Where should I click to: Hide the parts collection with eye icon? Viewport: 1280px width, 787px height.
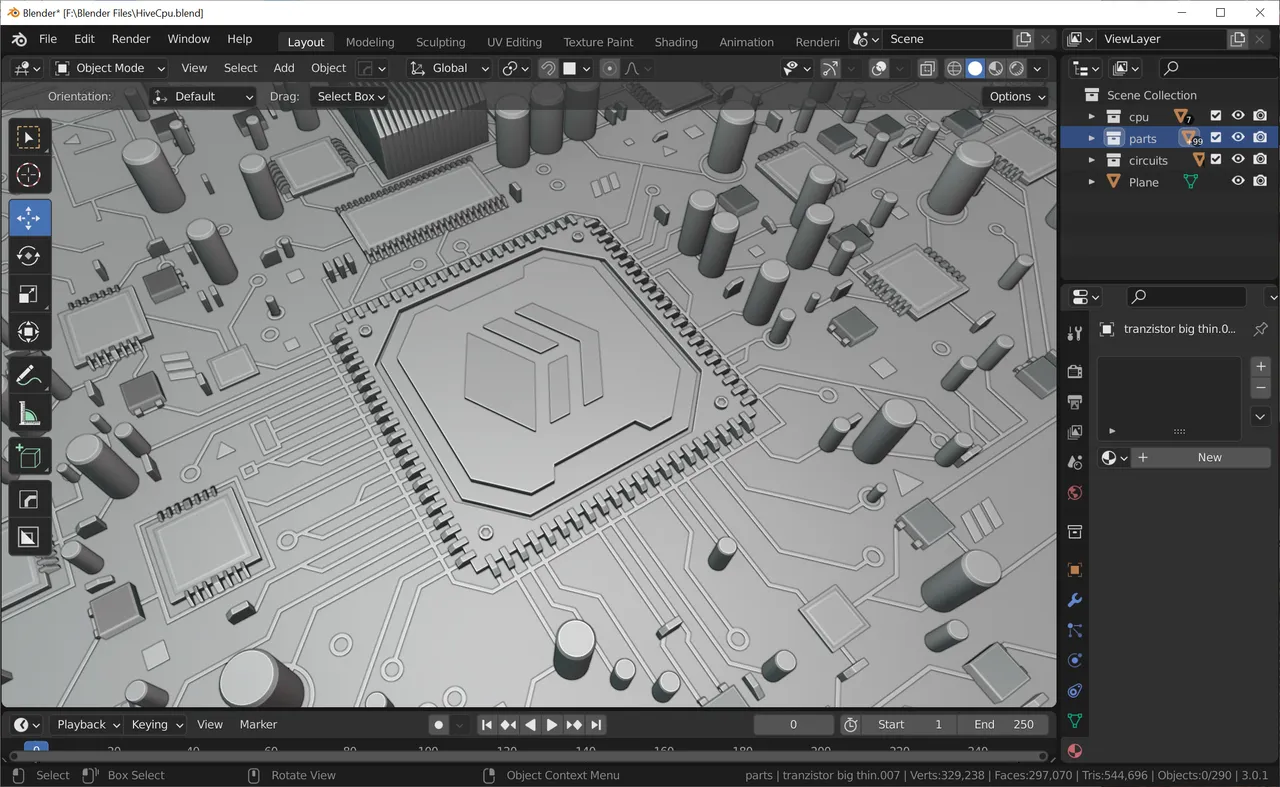[x=1238, y=138]
